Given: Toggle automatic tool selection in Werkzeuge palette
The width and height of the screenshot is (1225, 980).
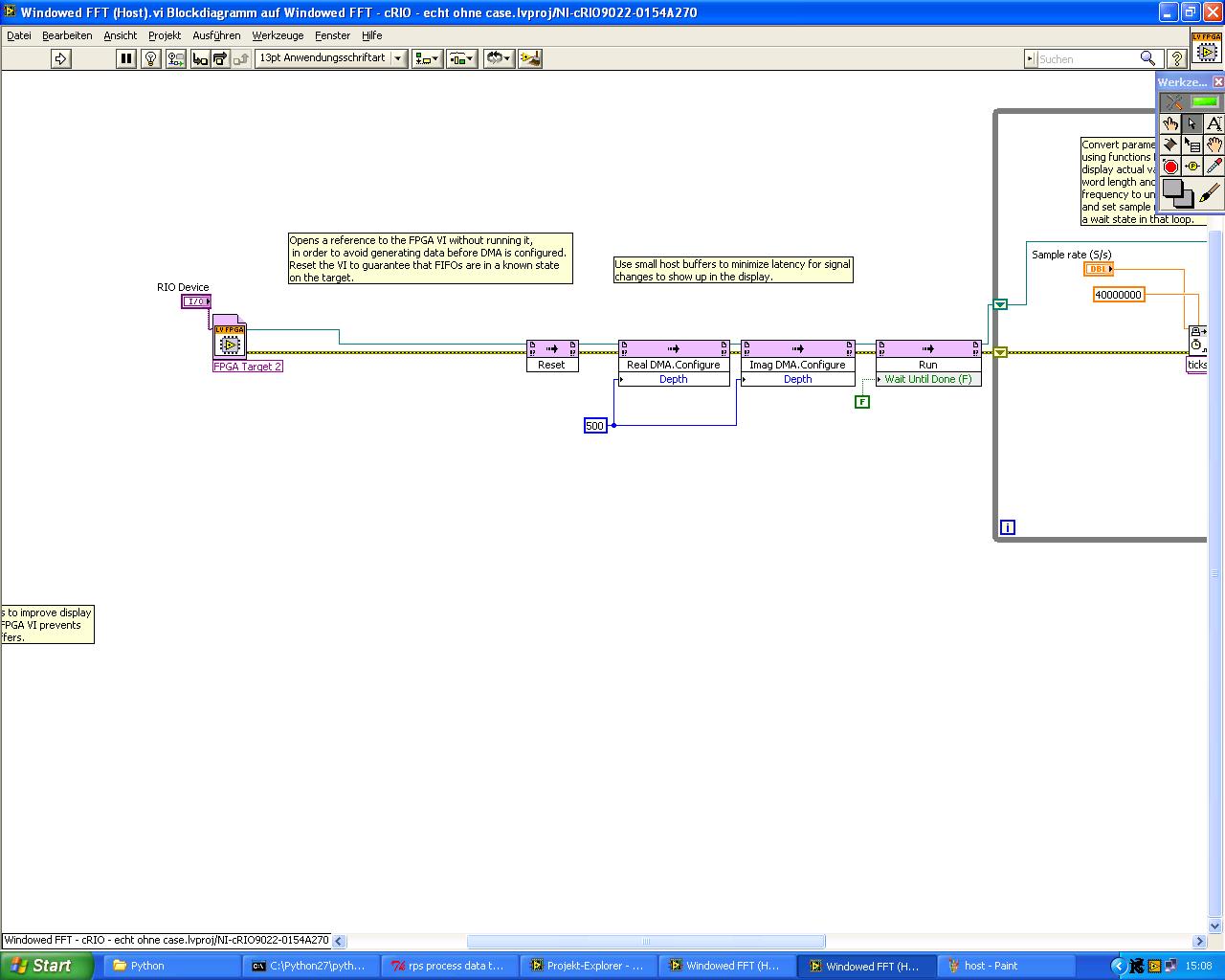Looking at the screenshot, I should click(1191, 101).
